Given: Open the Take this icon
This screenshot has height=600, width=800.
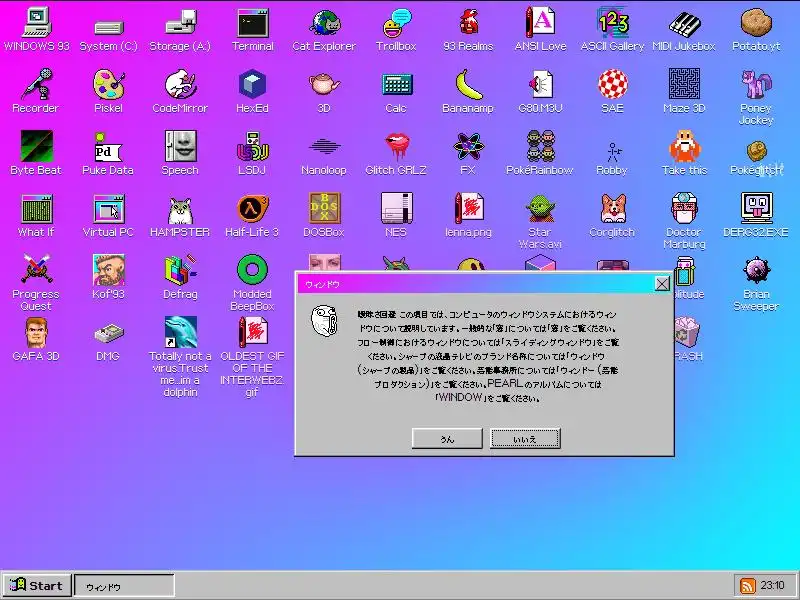Looking at the screenshot, I should click(684, 146).
